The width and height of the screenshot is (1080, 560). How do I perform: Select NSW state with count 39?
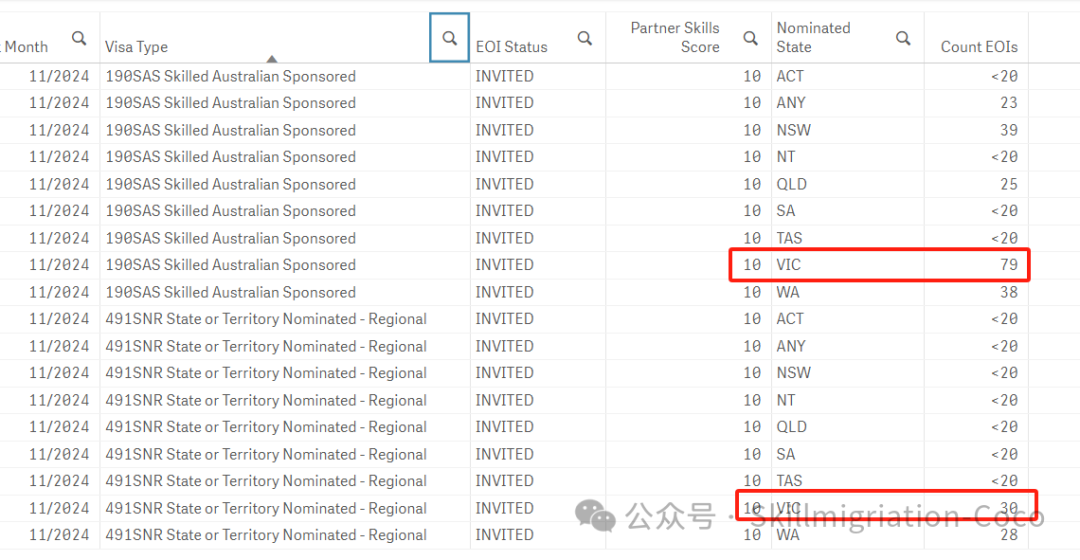click(x=793, y=130)
